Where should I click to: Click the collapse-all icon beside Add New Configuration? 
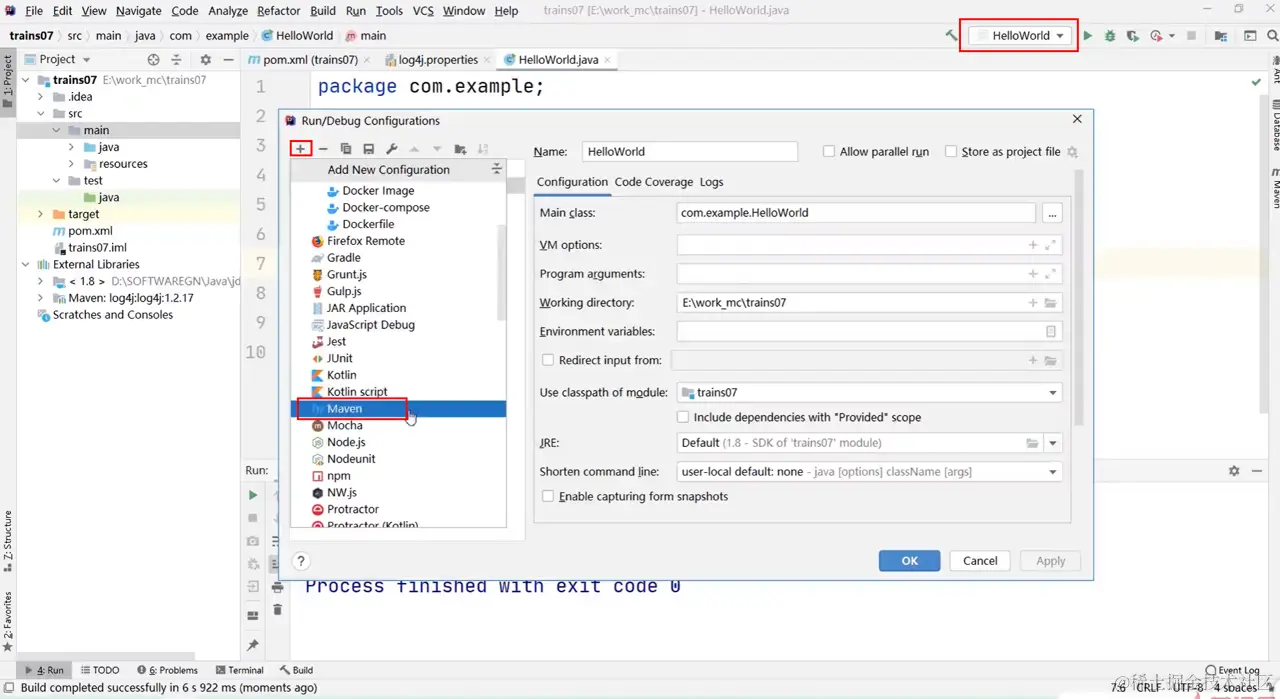pos(496,170)
